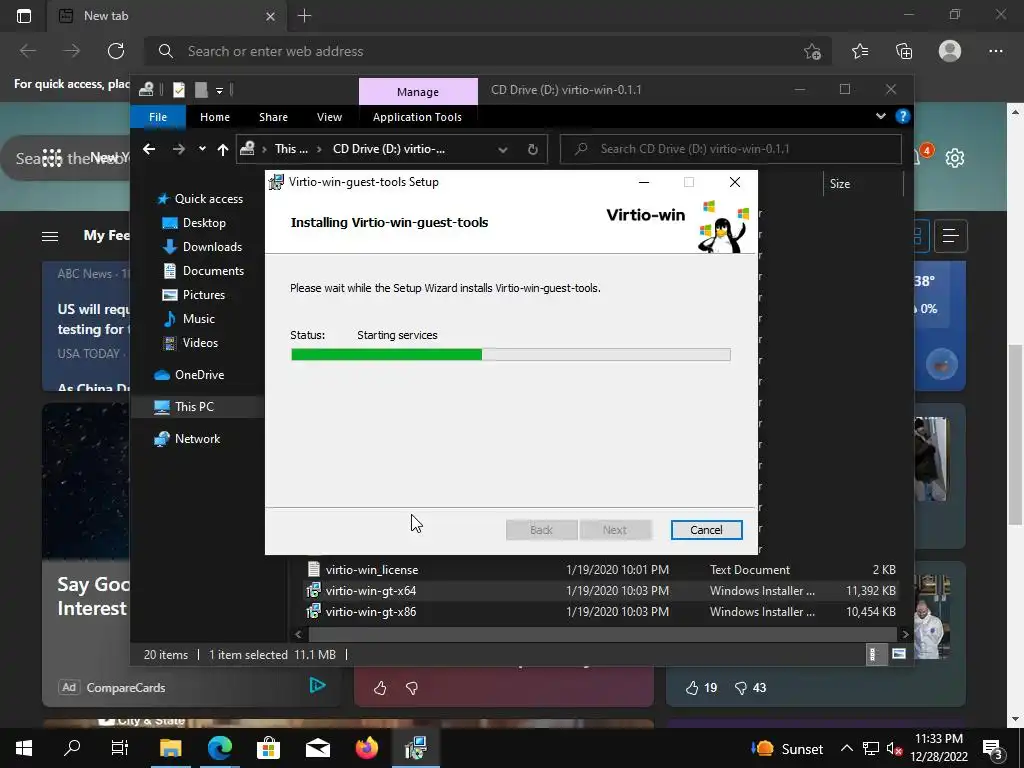This screenshot has height=768, width=1024.
Task: Open the File menu in Explorer
Action: [x=158, y=117]
